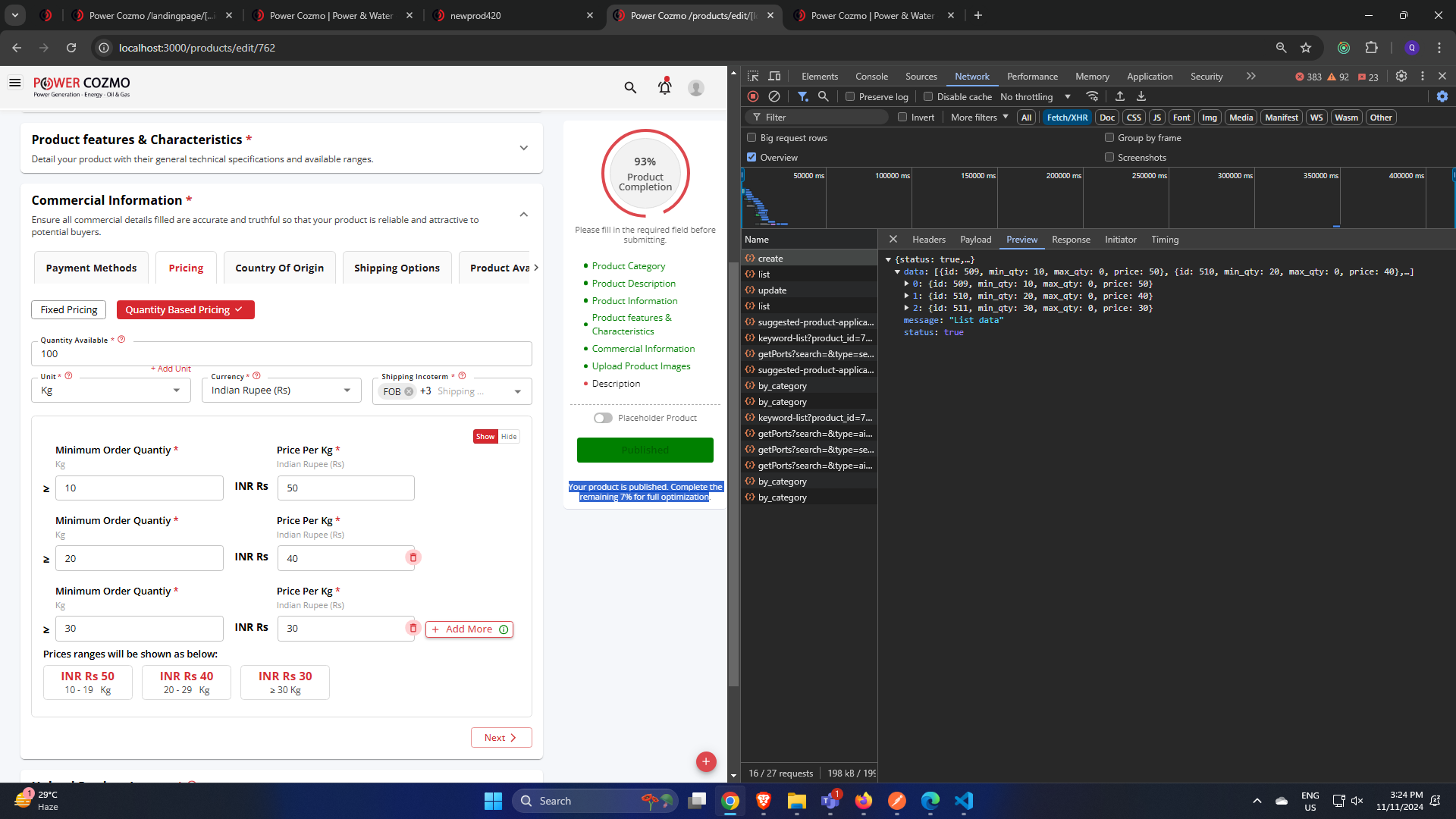This screenshot has width=1456, height=819.
Task: Click the red floating plus button
Action: (706, 761)
